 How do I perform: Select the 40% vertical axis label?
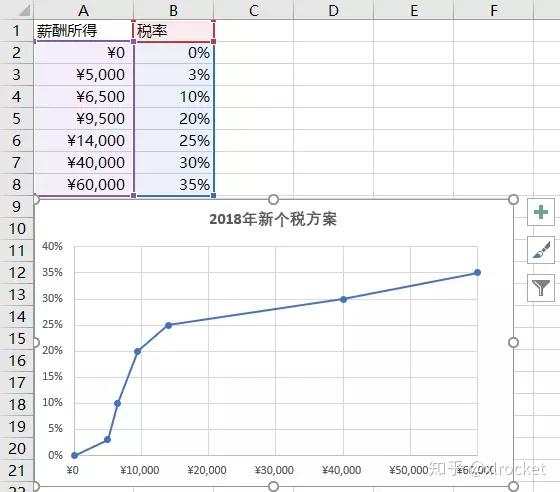coord(52,246)
